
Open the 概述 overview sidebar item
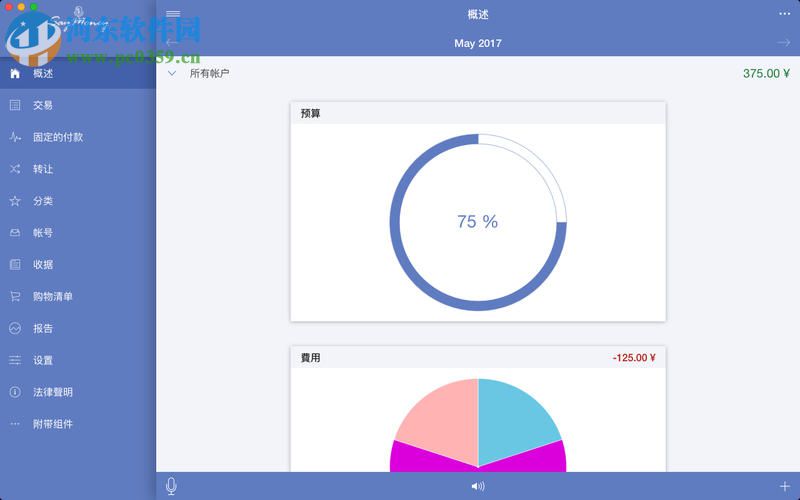tap(78, 73)
